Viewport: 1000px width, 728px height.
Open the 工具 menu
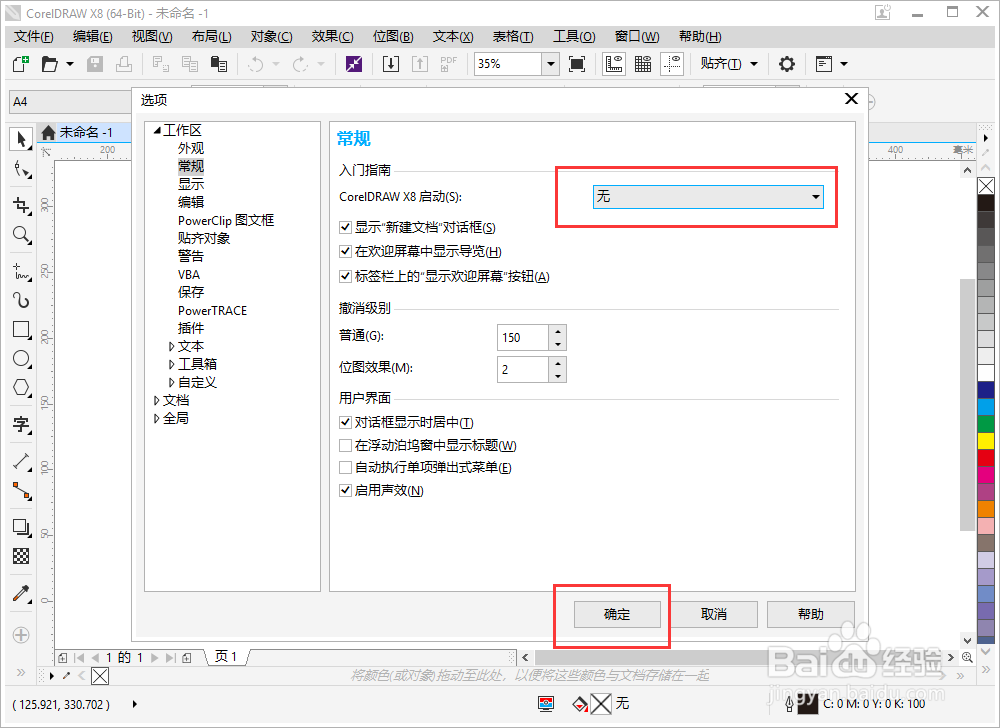tap(574, 36)
